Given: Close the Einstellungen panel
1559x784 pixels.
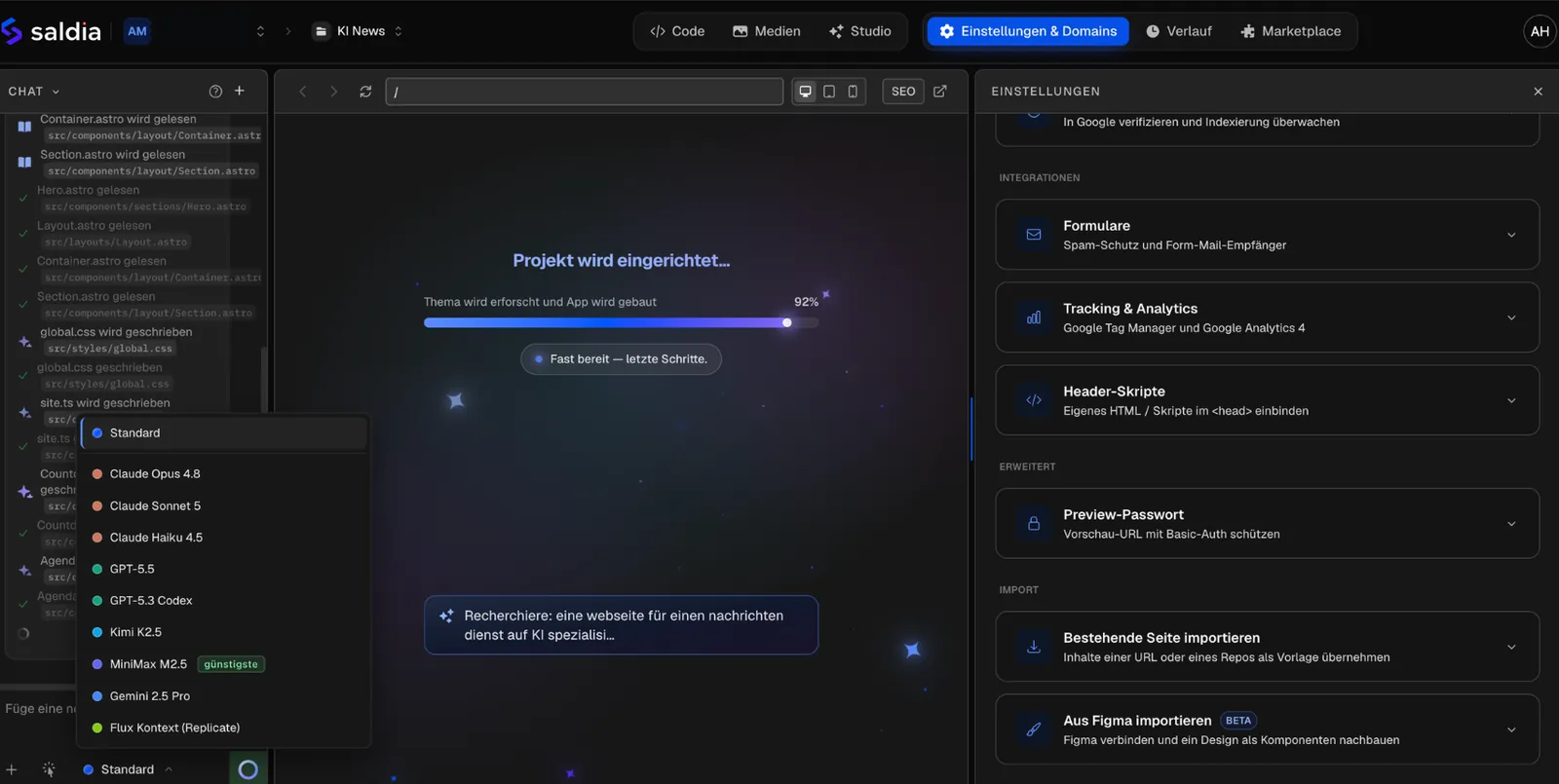Looking at the screenshot, I should pos(1538,92).
